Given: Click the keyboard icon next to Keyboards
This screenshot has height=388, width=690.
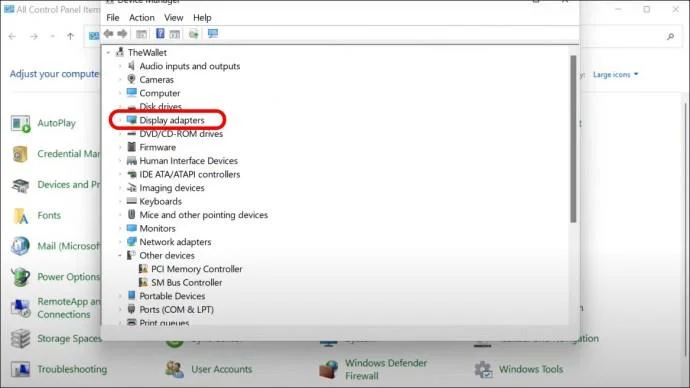Looking at the screenshot, I should [x=131, y=201].
